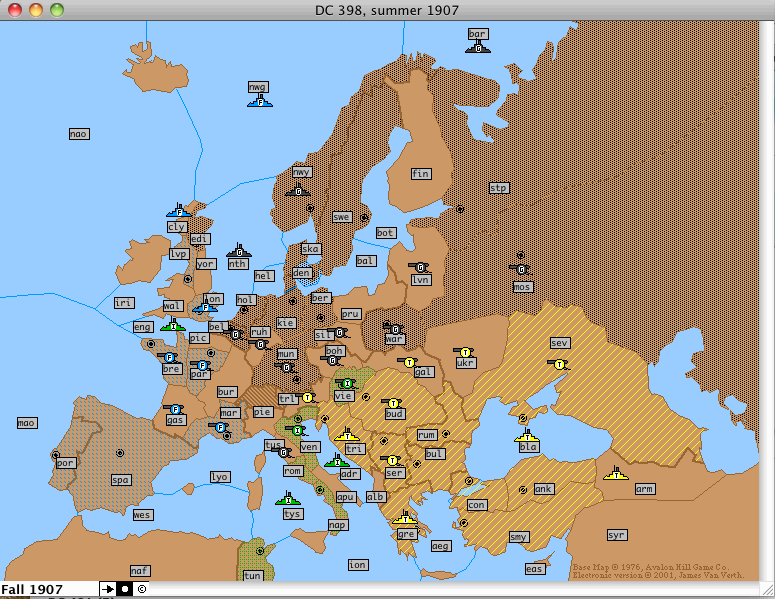Click the 'ion' Ionian Sea label
The width and height of the screenshot is (775, 599).
pos(358,565)
